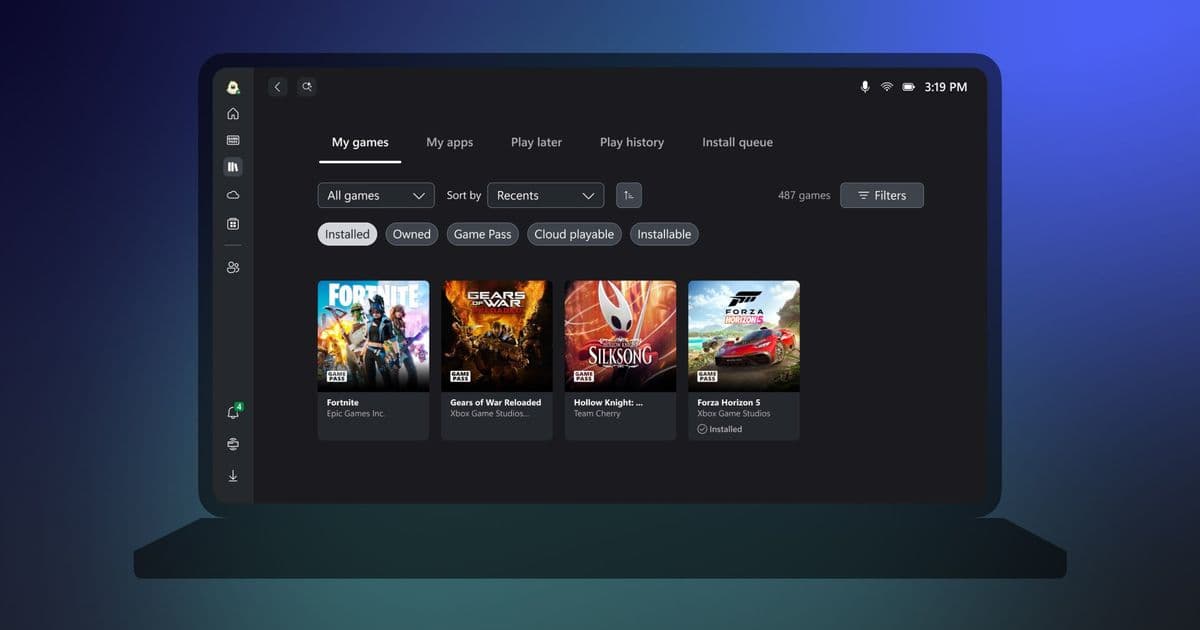
Task: Open the Recents sort dropdown
Action: (545, 195)
